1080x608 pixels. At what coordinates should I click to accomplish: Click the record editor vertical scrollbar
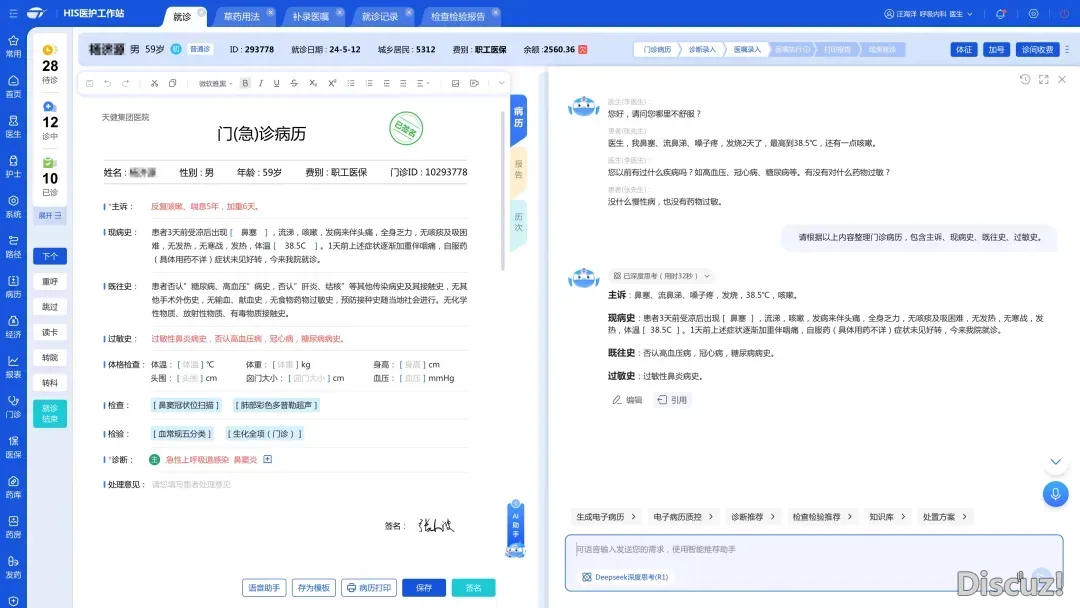point(503,190)
